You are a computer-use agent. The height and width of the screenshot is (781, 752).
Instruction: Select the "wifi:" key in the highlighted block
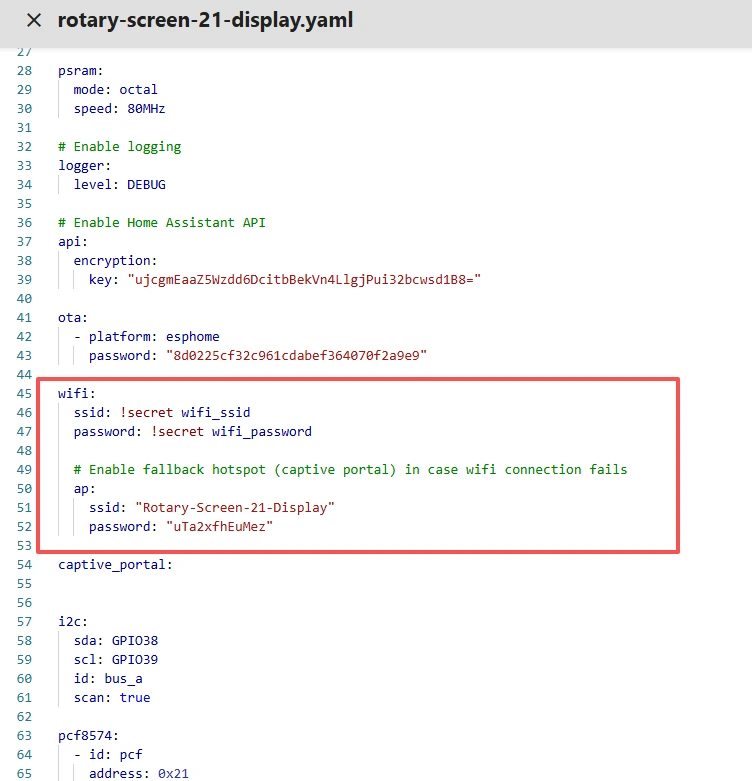click(x=76, y=394)
